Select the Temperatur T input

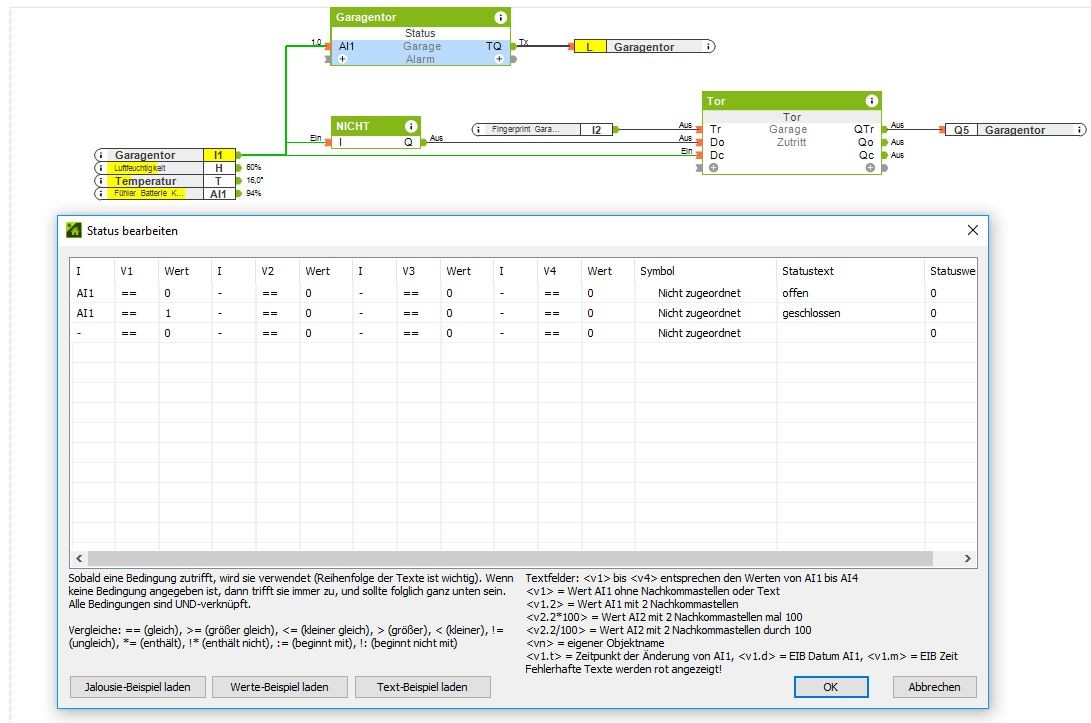click(x=166, y=181)
